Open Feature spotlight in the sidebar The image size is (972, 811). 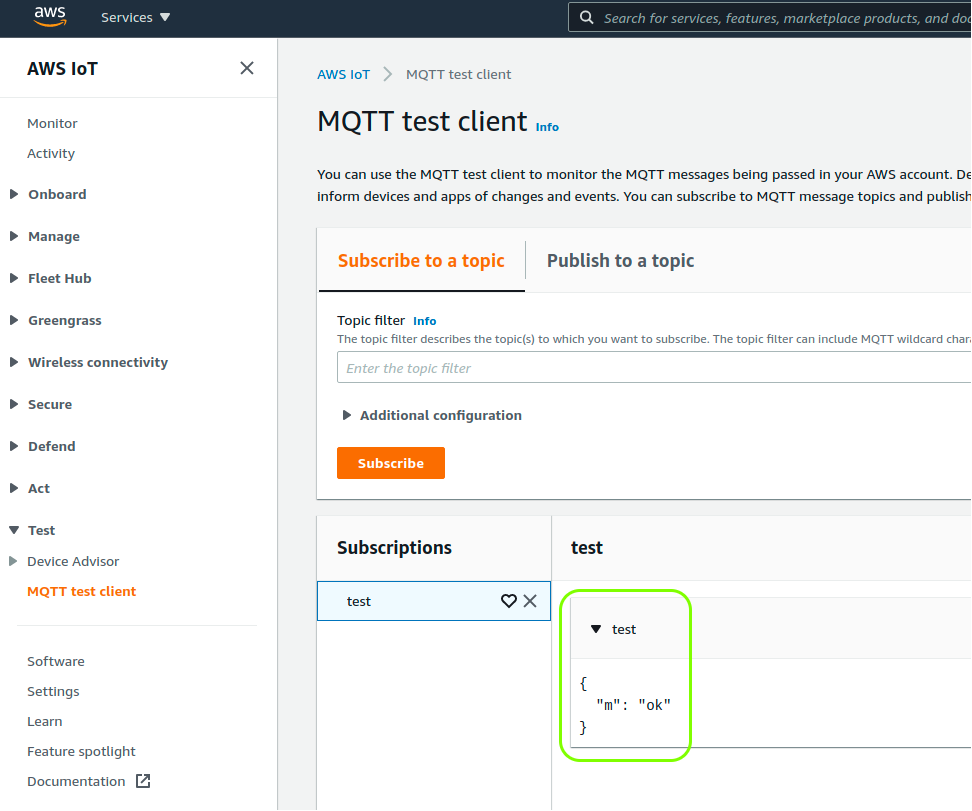click(x=81, y=751)
